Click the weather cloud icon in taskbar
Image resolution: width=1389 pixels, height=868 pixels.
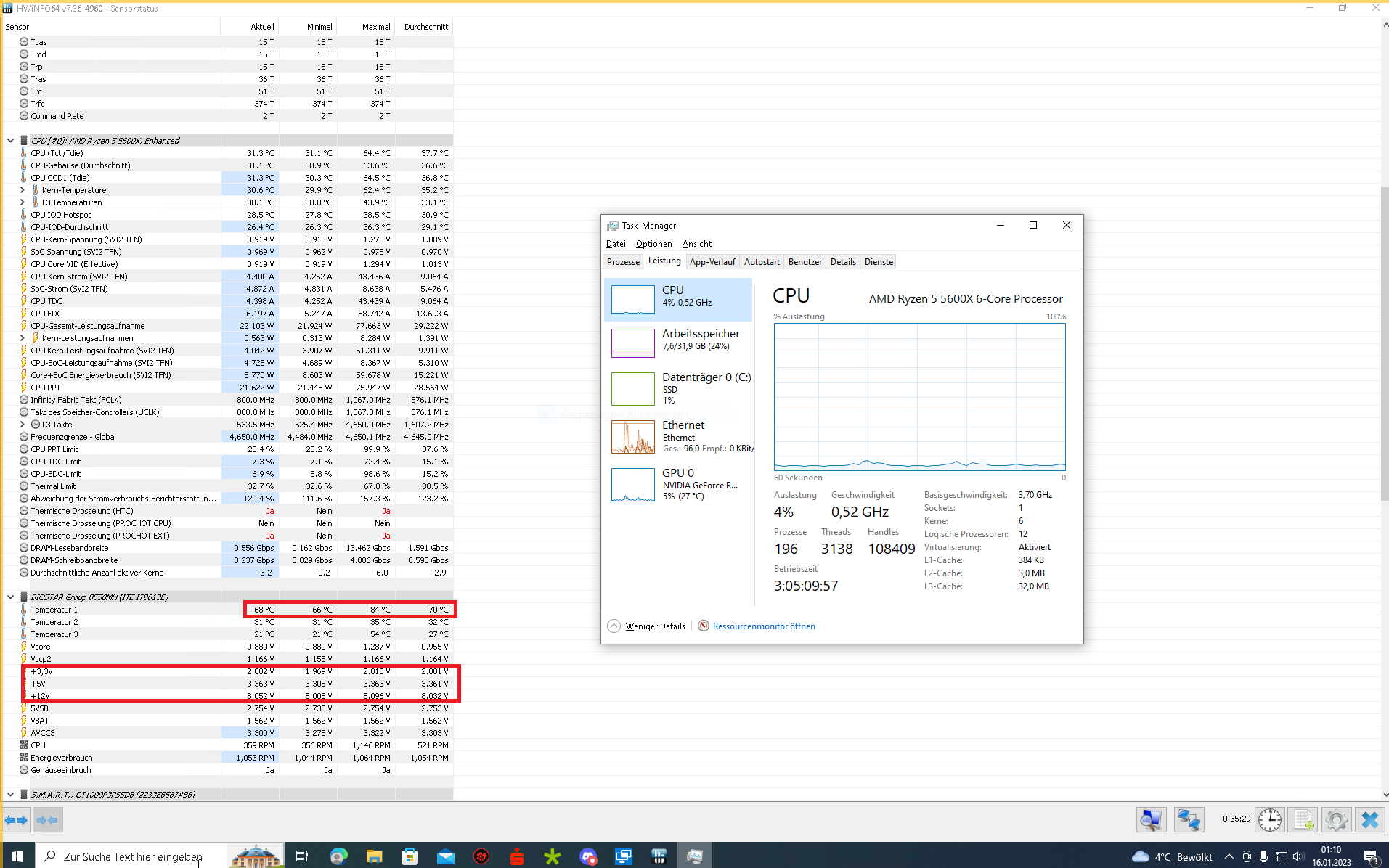coord(1141,856)
